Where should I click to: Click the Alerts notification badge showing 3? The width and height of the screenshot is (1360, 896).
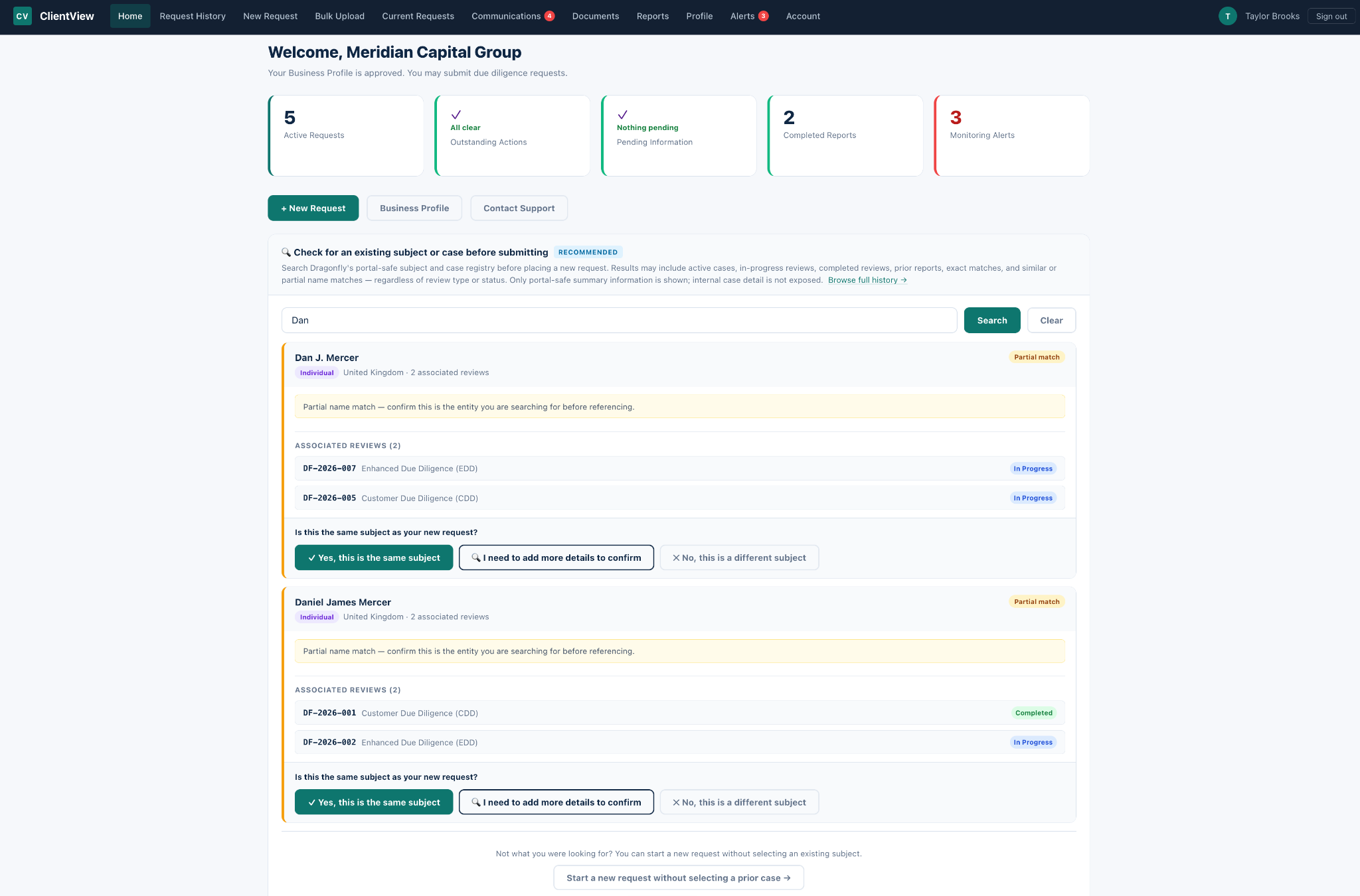coord(764,16)
